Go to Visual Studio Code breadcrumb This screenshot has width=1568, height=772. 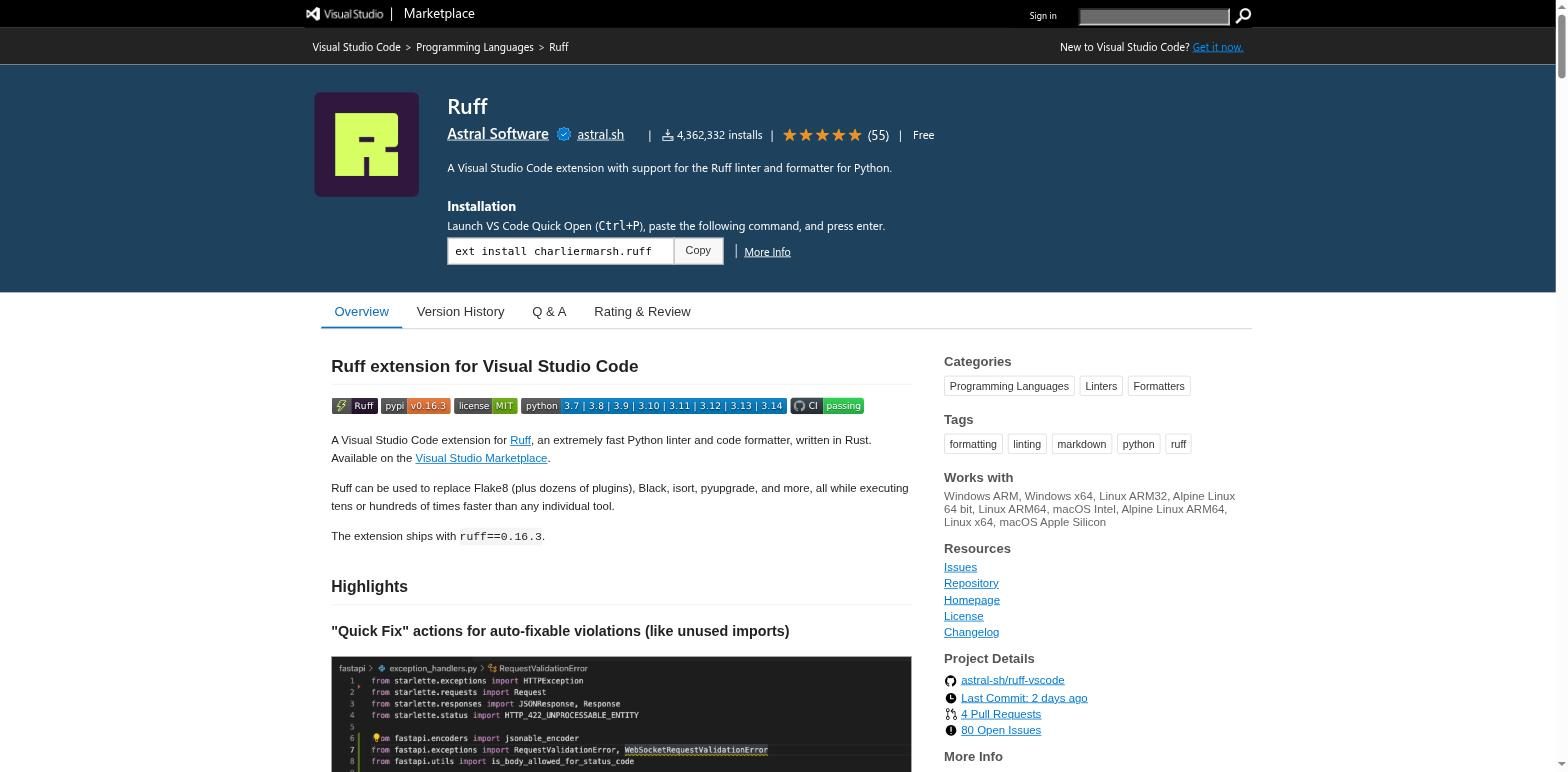[356, 47]
